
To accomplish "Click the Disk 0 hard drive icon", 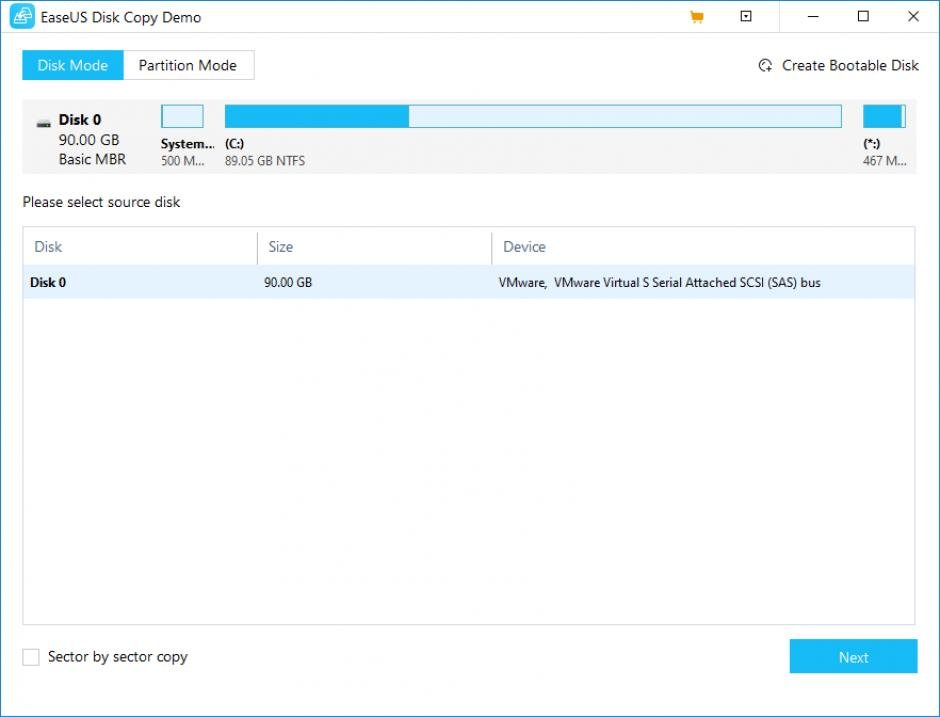I will pos(44,123).
